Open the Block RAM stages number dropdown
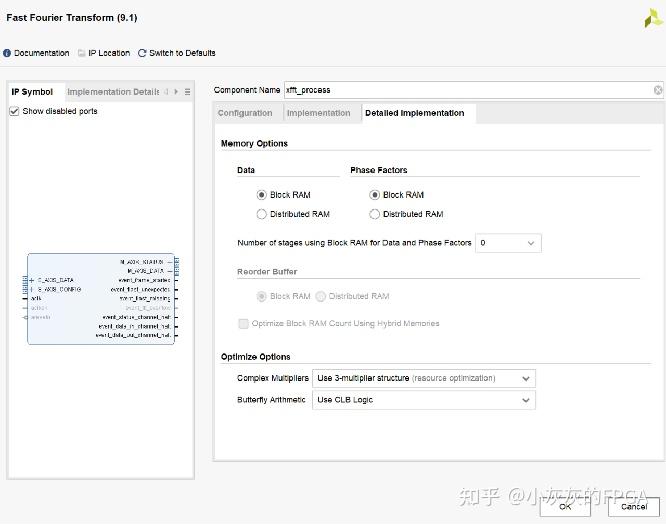The image size is (666, 525). pos(508,243)
